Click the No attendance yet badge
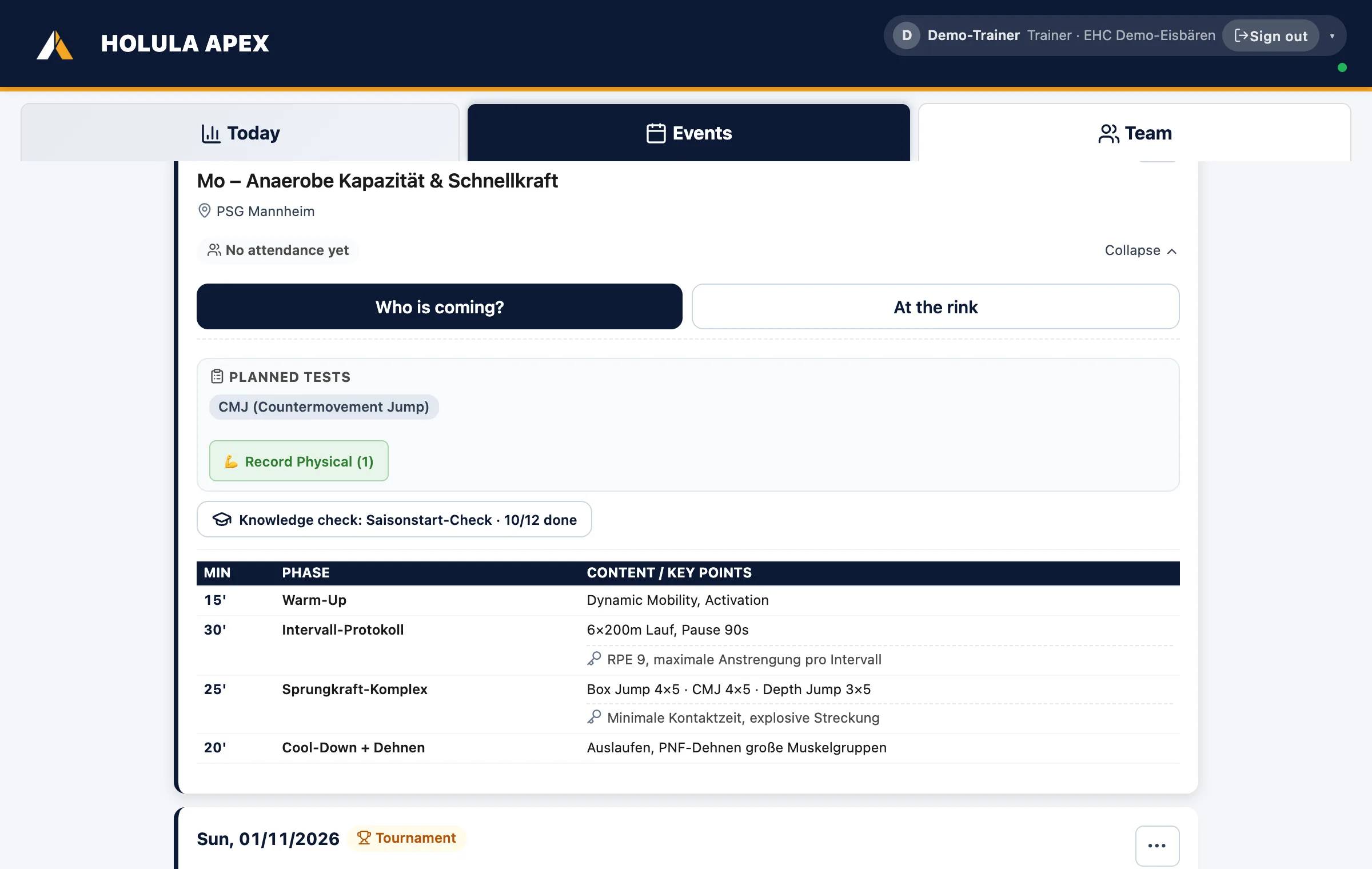The width and height of the screenshot is (1372, 869). 278,250
